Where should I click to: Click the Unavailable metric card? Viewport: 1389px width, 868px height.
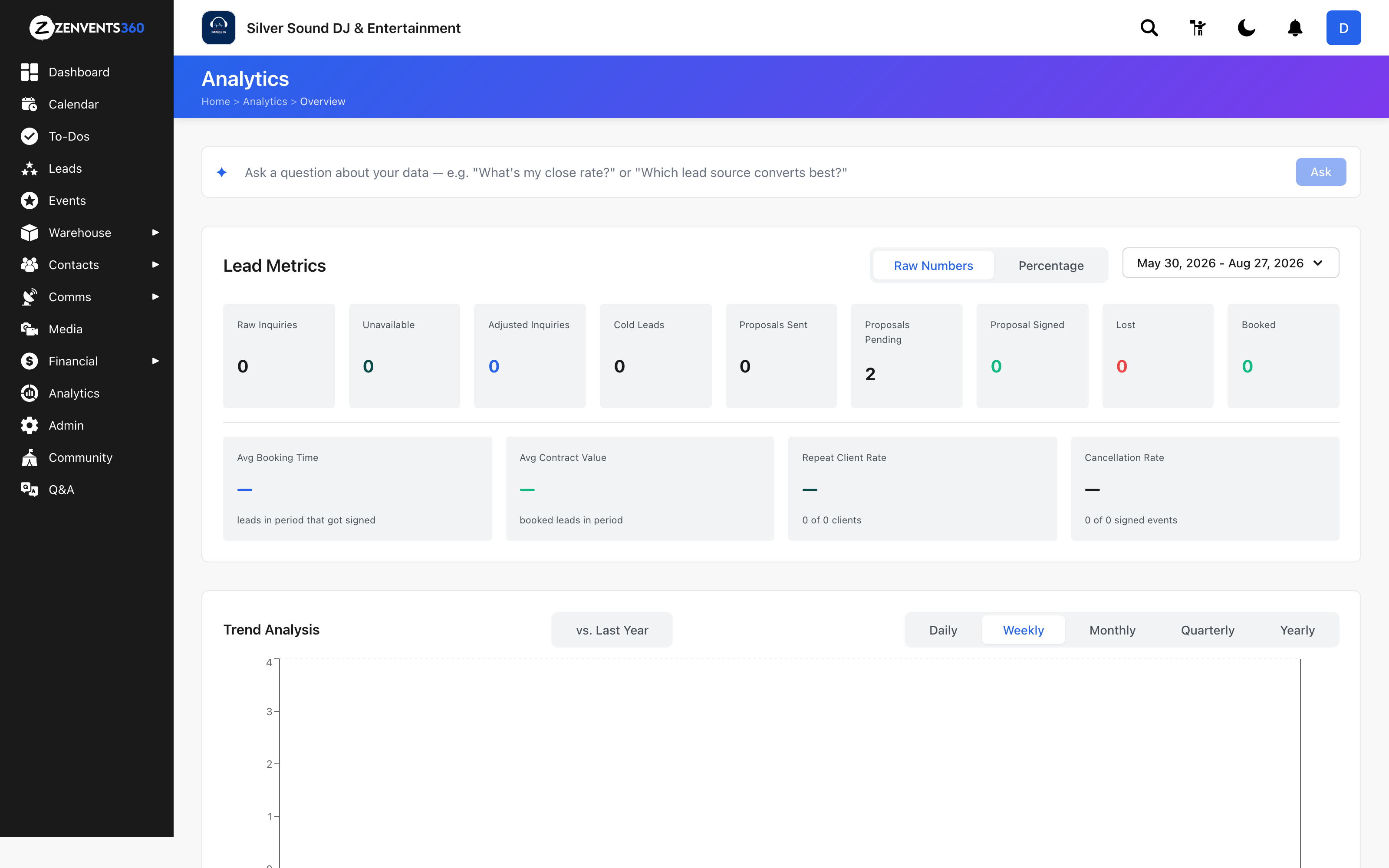(404, 356)
